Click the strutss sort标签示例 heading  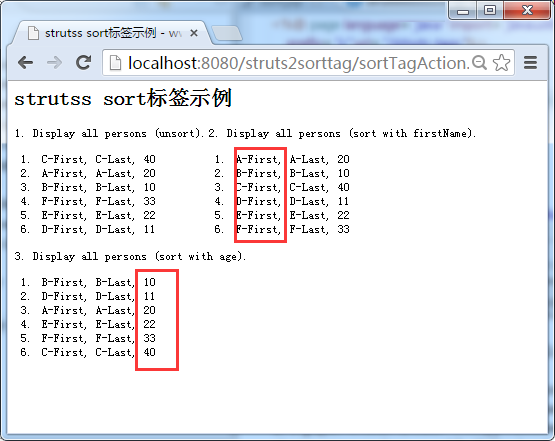pyautogui.click(x=123, y=98)
